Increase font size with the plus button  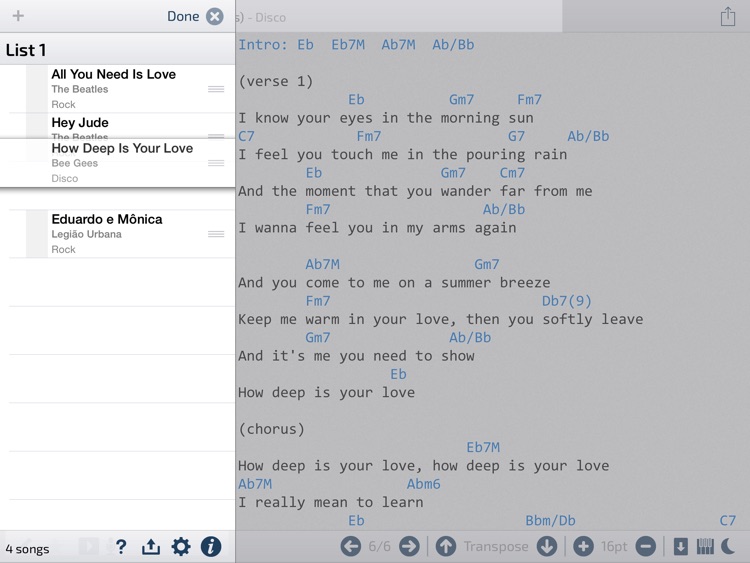(583, 546)
